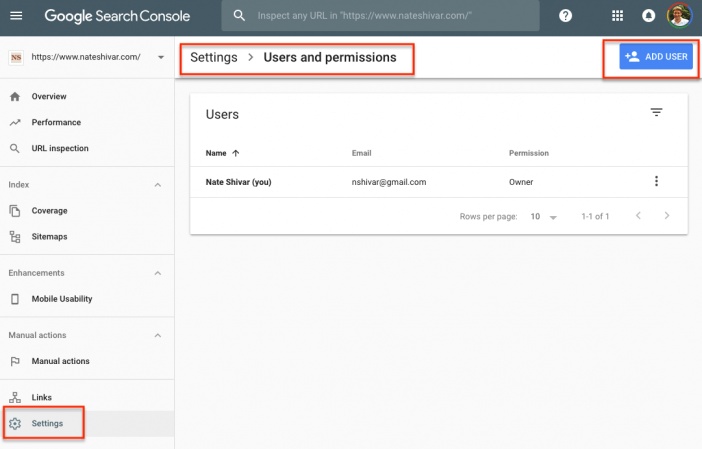Select the Nate Shivar (you) name cell
702x449 pixels.
click(239, 182)
